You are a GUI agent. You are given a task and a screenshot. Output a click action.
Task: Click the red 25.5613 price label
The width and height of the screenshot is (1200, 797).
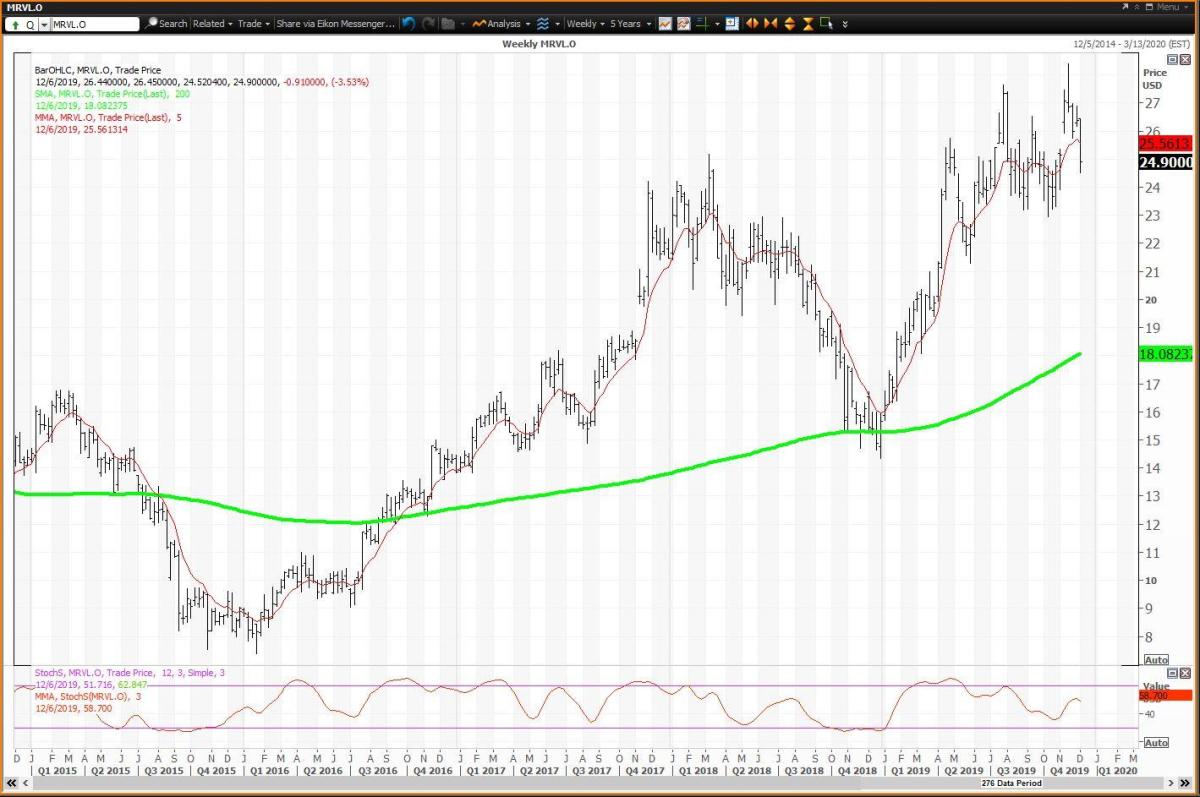[1164, 143]
